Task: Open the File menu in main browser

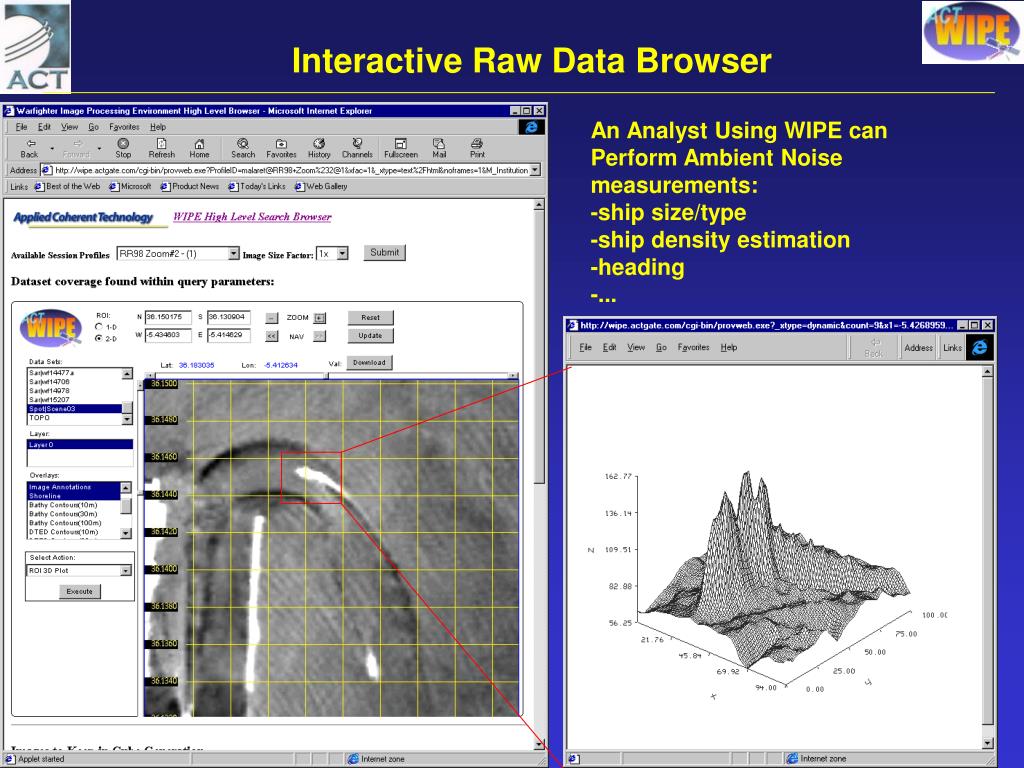Action: pos(22,127)
